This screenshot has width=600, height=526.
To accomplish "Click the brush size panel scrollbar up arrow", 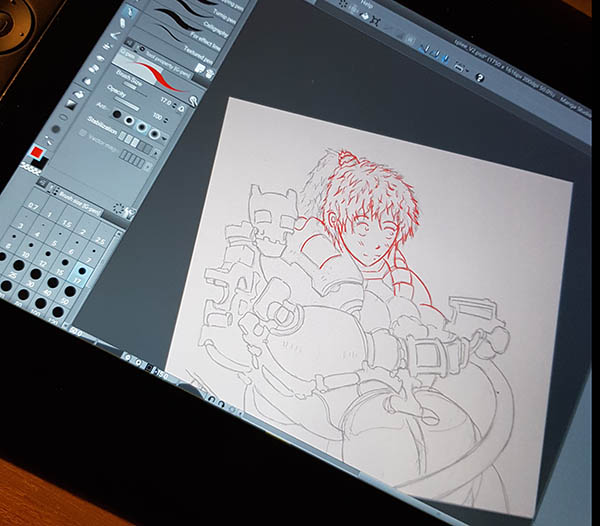I will (117, 234).
